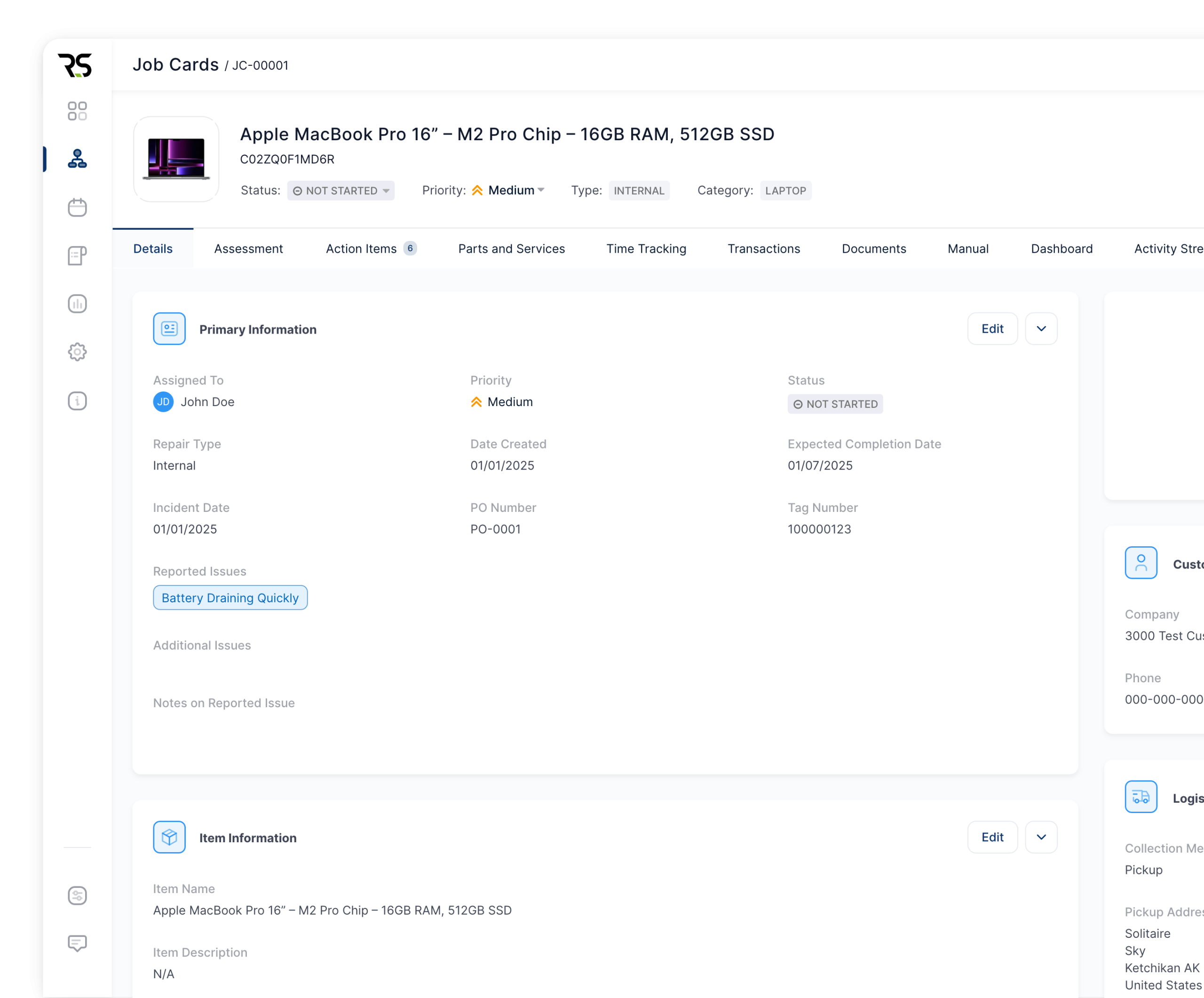
Task: Click the Incident Date value 01/01/2025
Action: point(185,529)
